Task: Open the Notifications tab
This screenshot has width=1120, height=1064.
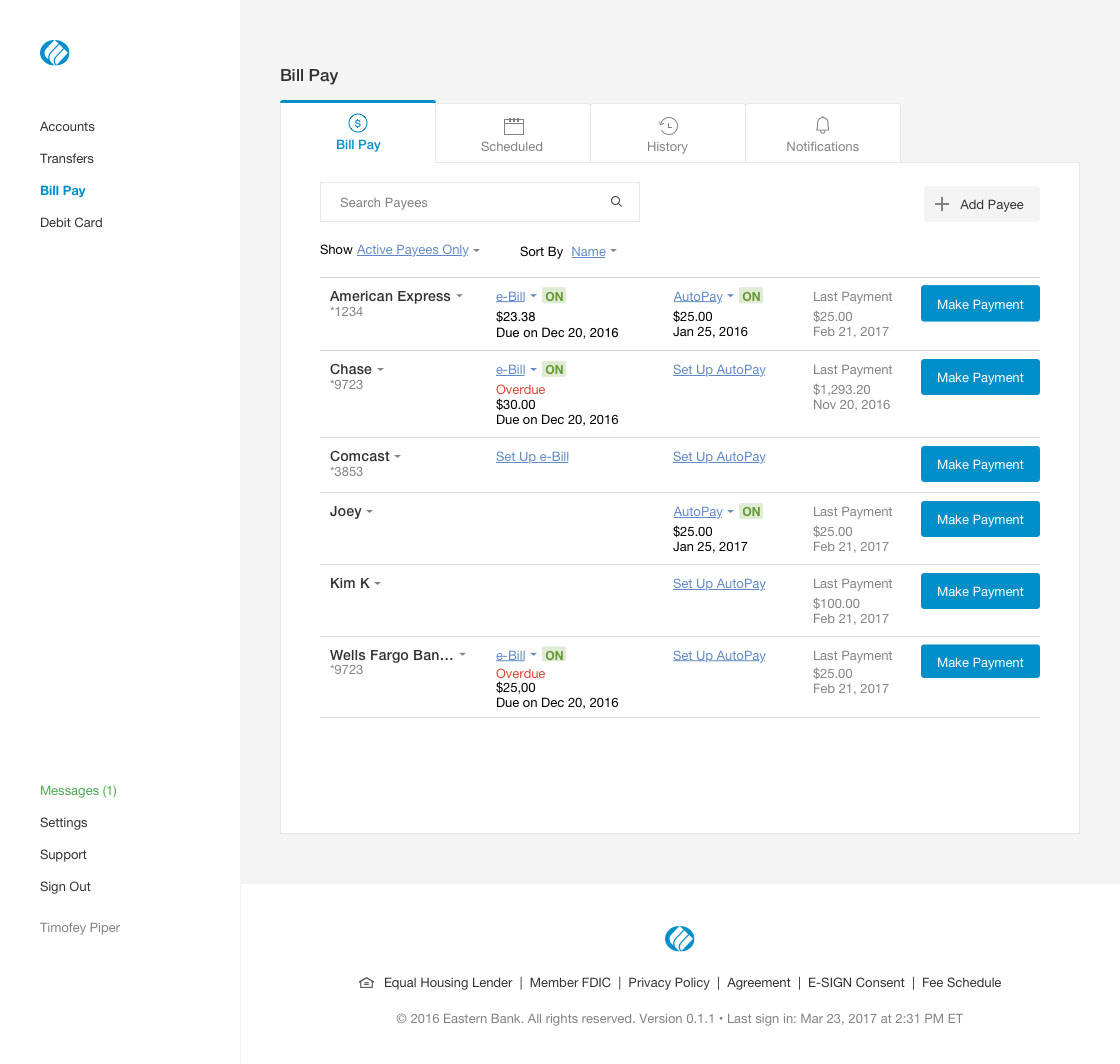Action: coord(822,134)
